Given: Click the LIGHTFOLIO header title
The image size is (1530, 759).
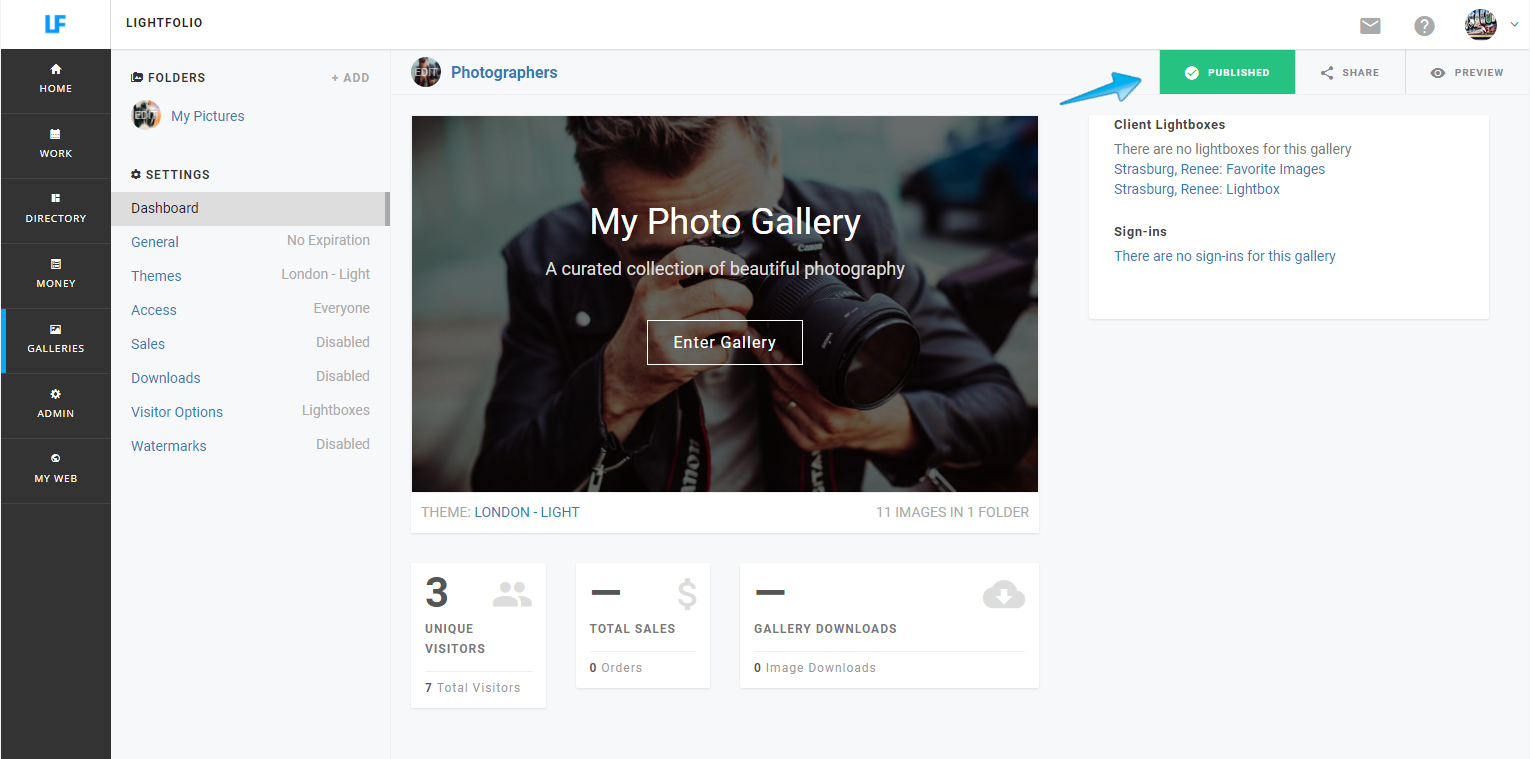Looking at the screenshot, I should point(164,23).
